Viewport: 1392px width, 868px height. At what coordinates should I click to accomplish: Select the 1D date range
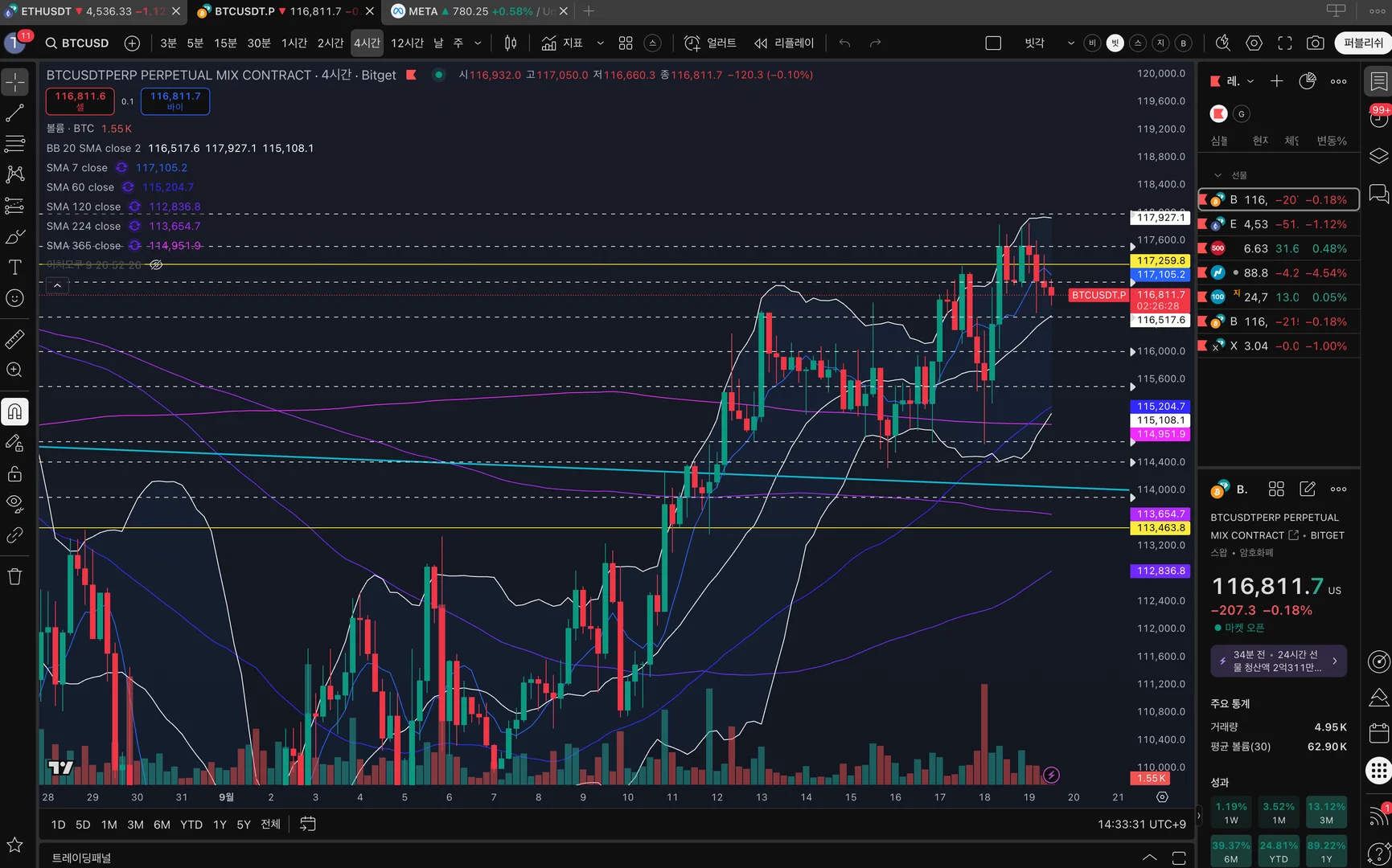point(58,825)
